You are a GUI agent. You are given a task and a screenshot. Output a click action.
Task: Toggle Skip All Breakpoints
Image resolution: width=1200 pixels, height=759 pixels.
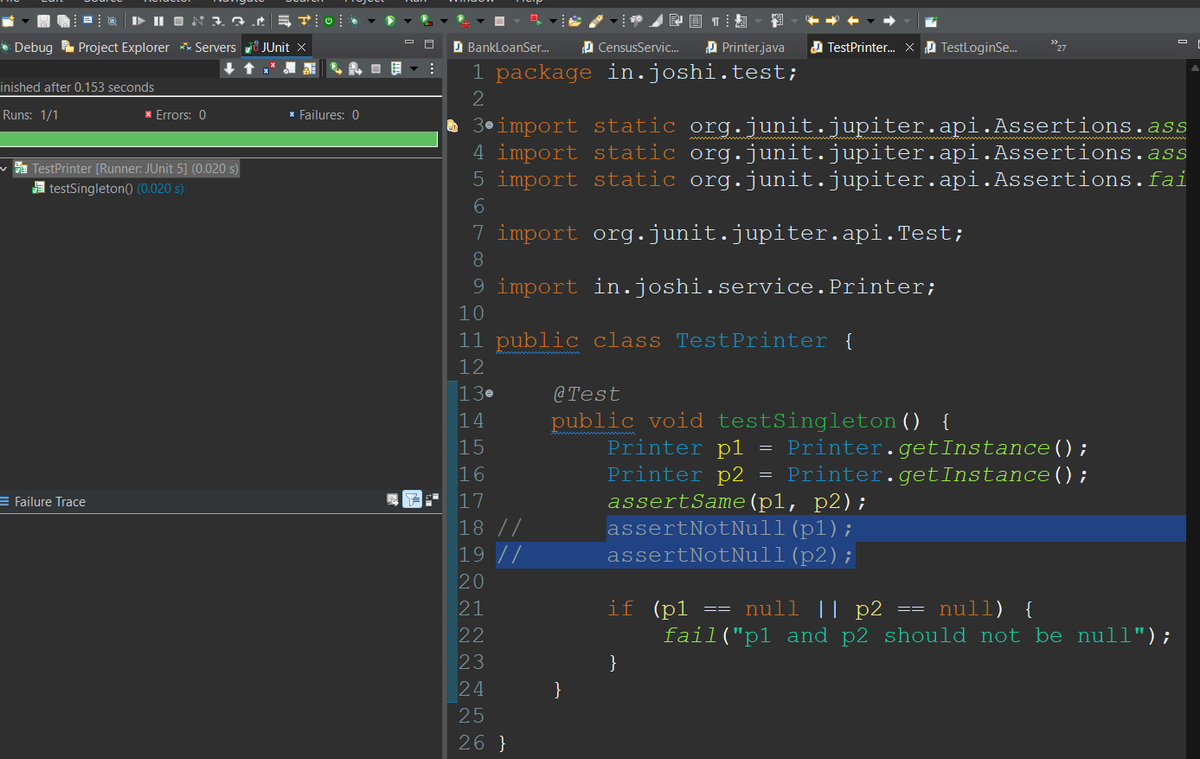point(113,20)
